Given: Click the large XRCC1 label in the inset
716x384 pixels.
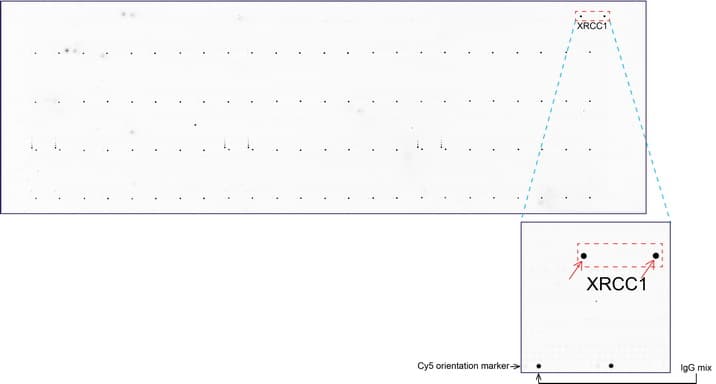Looking at the screenshot, I should pyautogui.click(x=616, y=284).
